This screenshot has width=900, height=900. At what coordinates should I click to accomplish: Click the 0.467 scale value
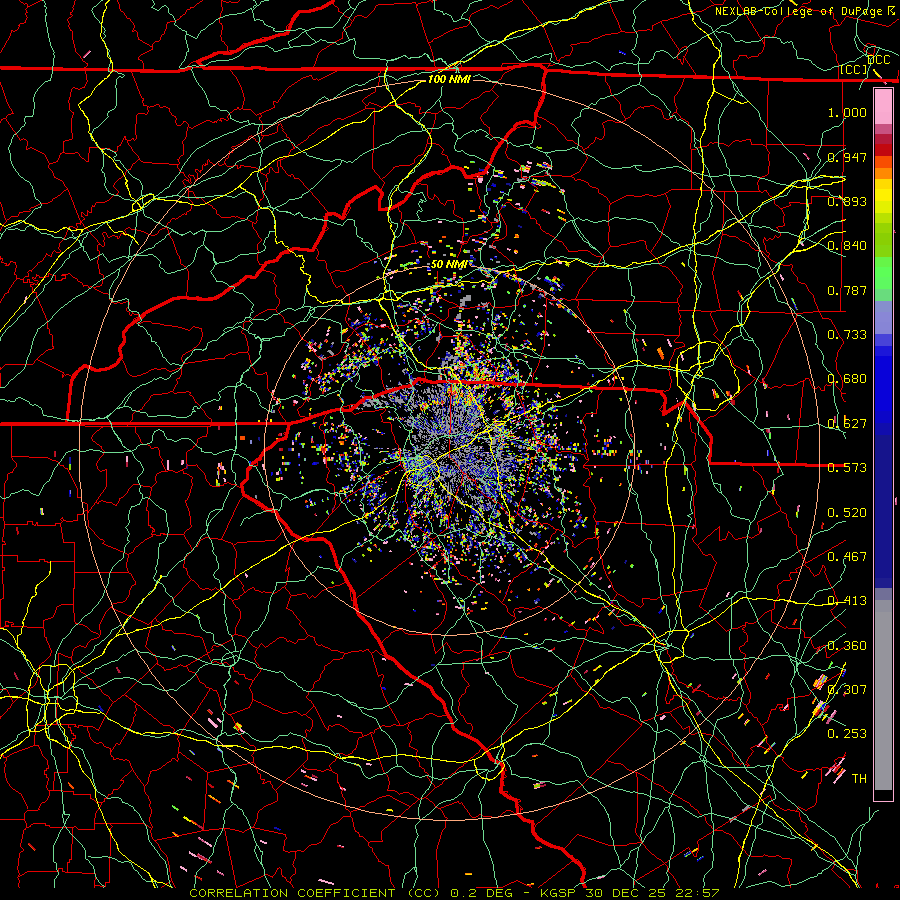[x=847, y=556]
